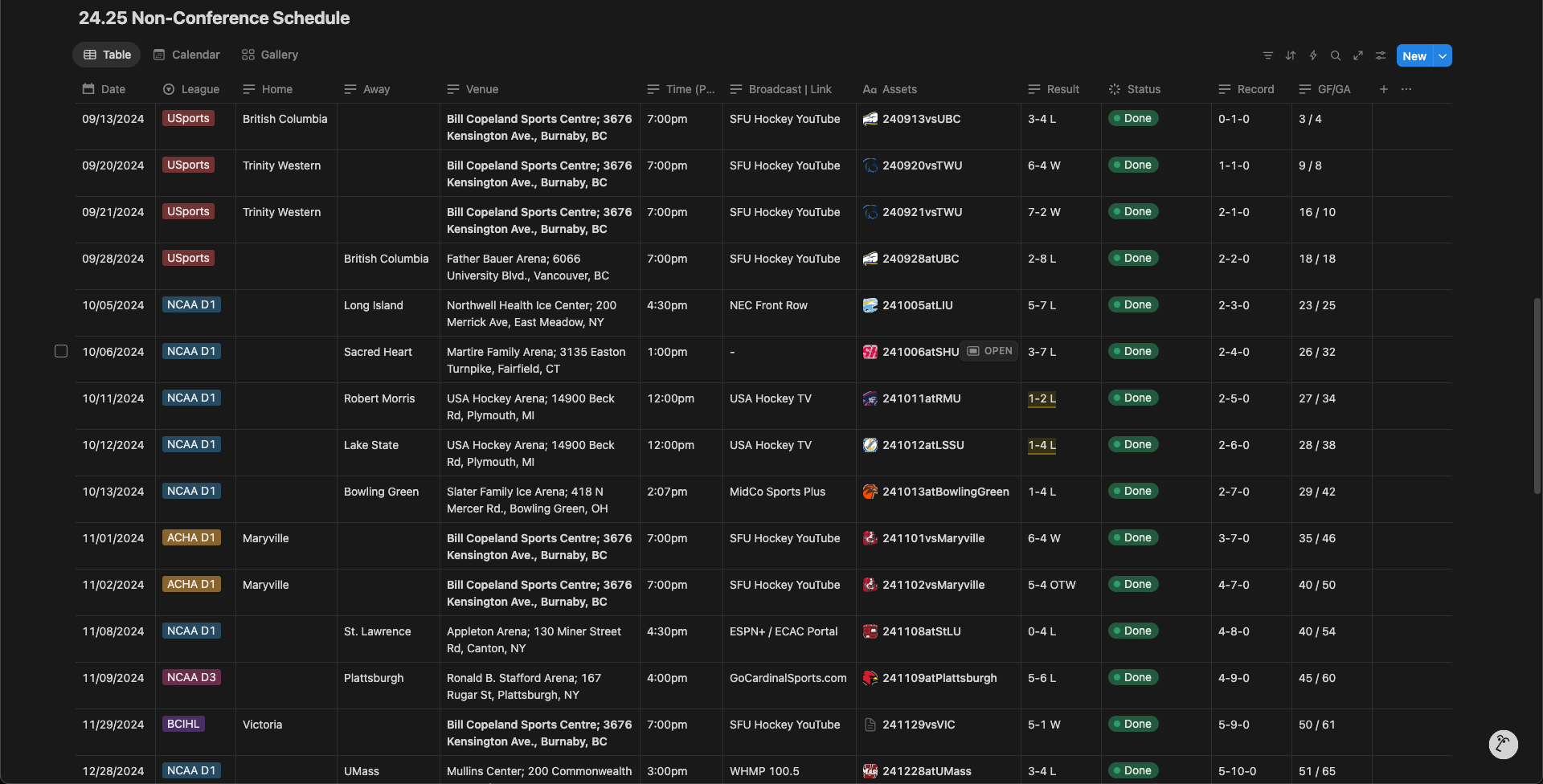Open the column header more-options ellipsis
The width and height of the screenshot is (1543, 784).
point(1406,89)
